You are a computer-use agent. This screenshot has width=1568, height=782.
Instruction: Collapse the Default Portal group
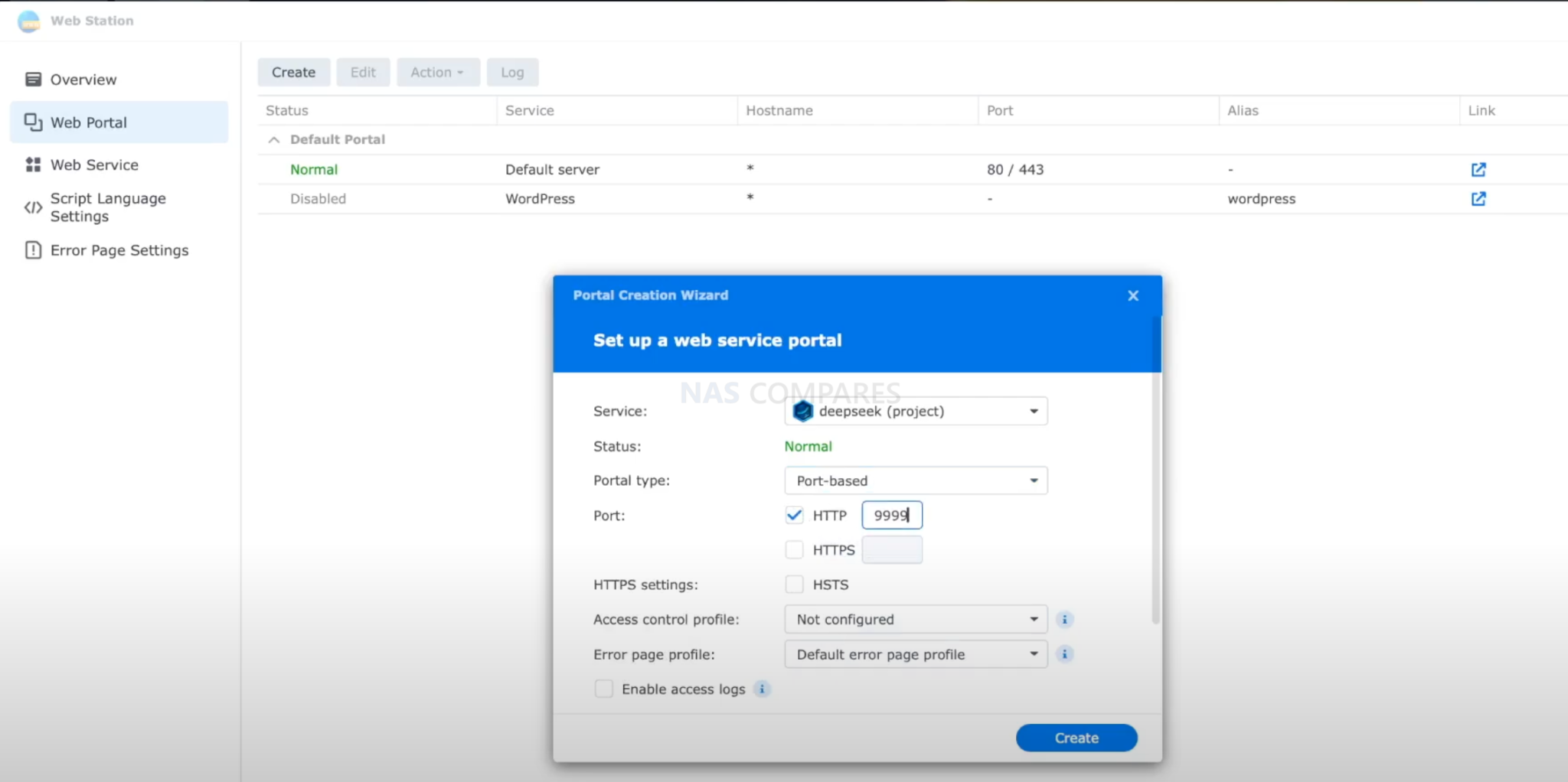273,139
